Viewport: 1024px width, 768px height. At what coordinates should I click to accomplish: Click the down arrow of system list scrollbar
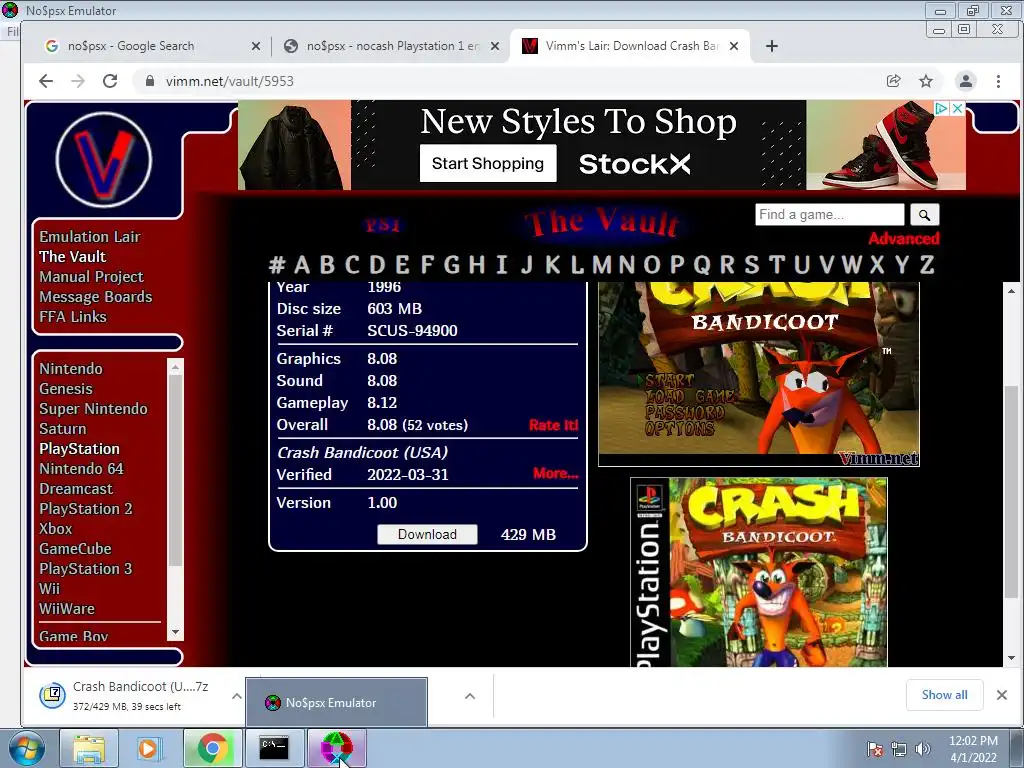[x=175, y=632]
